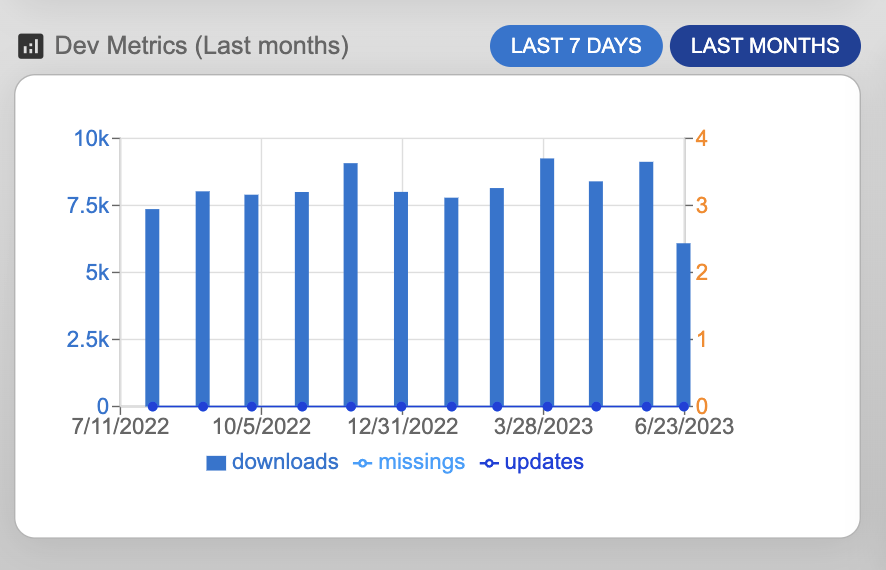Screen dimensions: 886x570
Task: Toggle the downloads series legend label
Action: coord(285,462)
